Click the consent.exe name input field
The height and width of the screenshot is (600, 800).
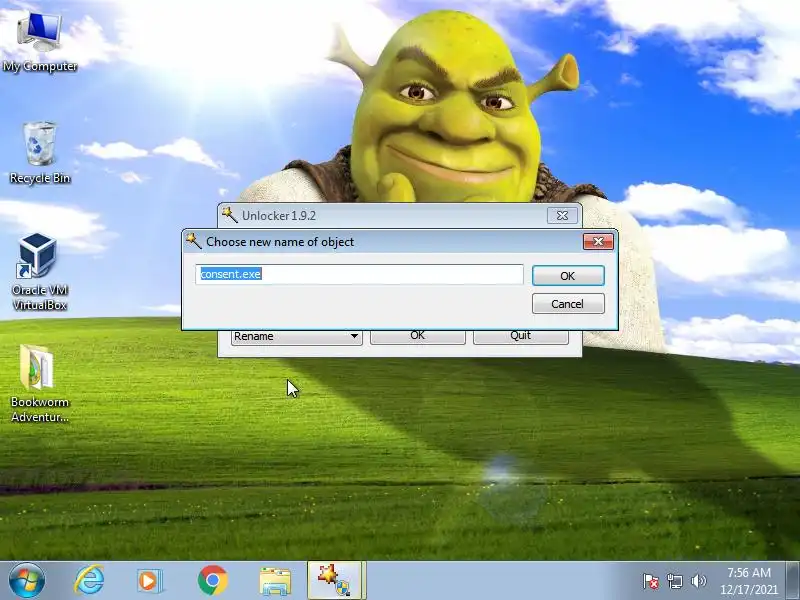pos(359,274)
